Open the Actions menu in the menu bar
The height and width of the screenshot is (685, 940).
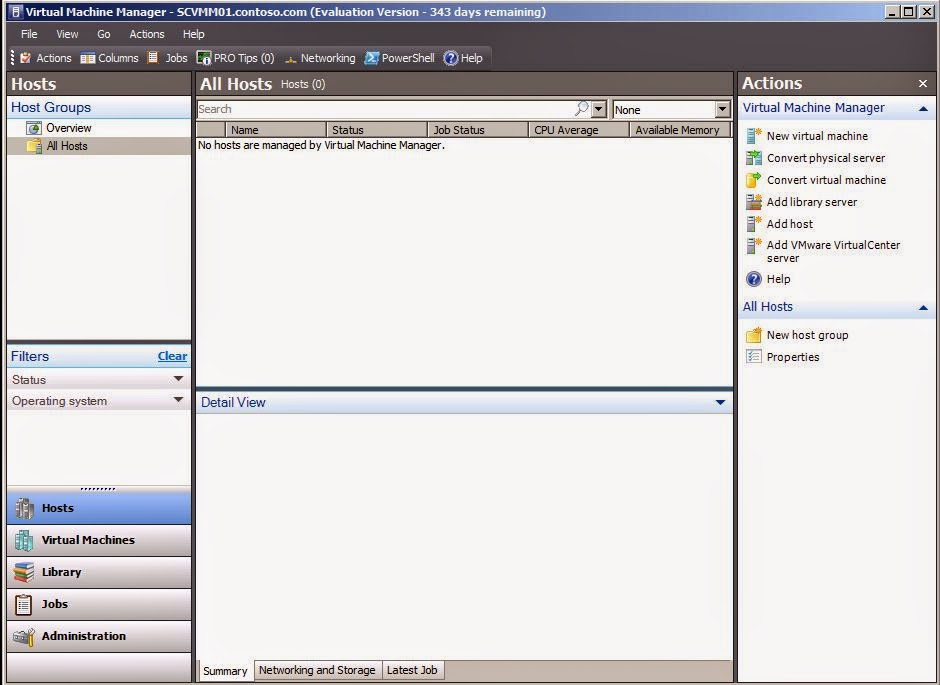pyautogui.click(x=147, y=34)
